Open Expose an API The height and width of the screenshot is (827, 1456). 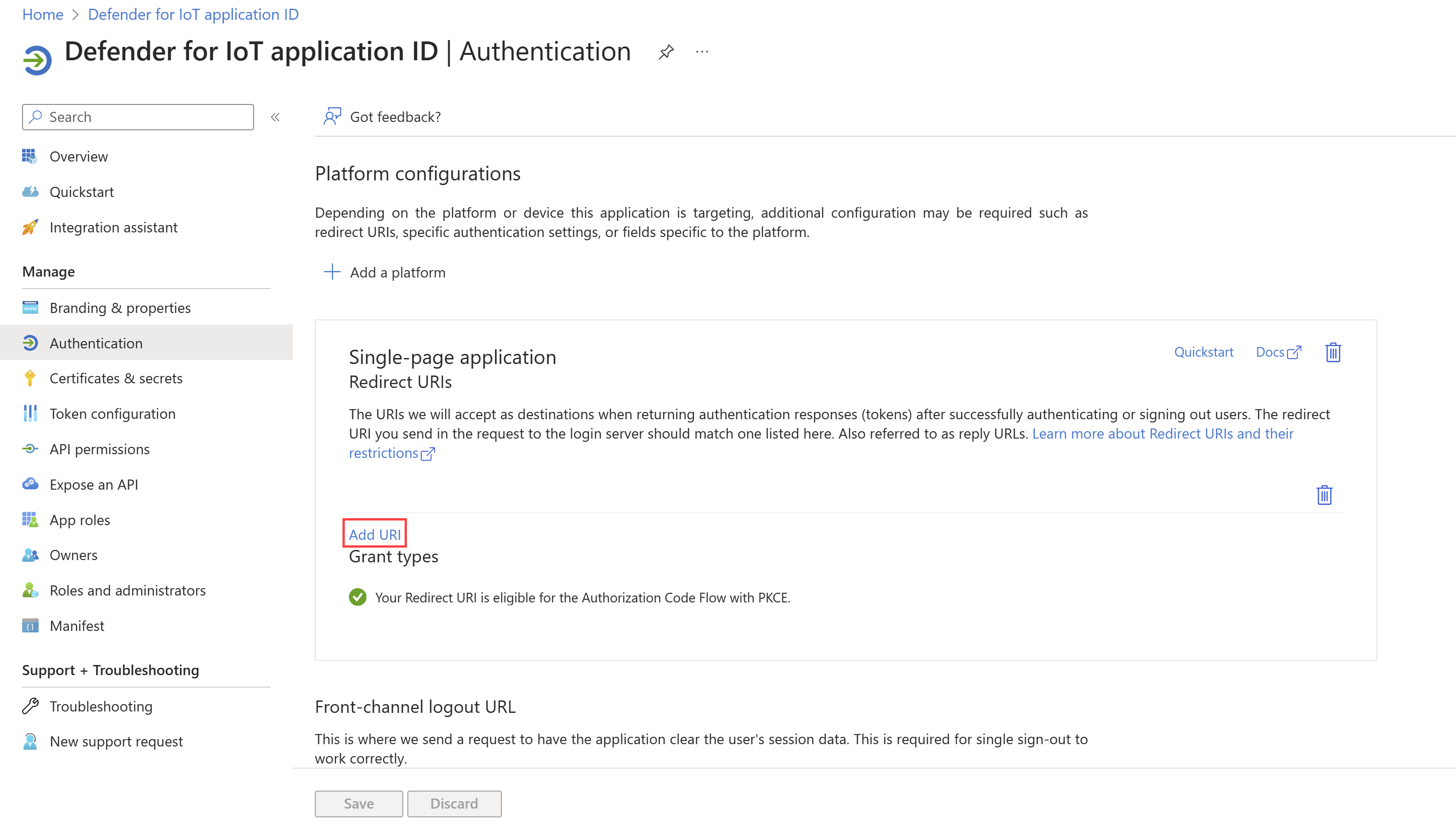pyautogui.click(x=94, y=484)
